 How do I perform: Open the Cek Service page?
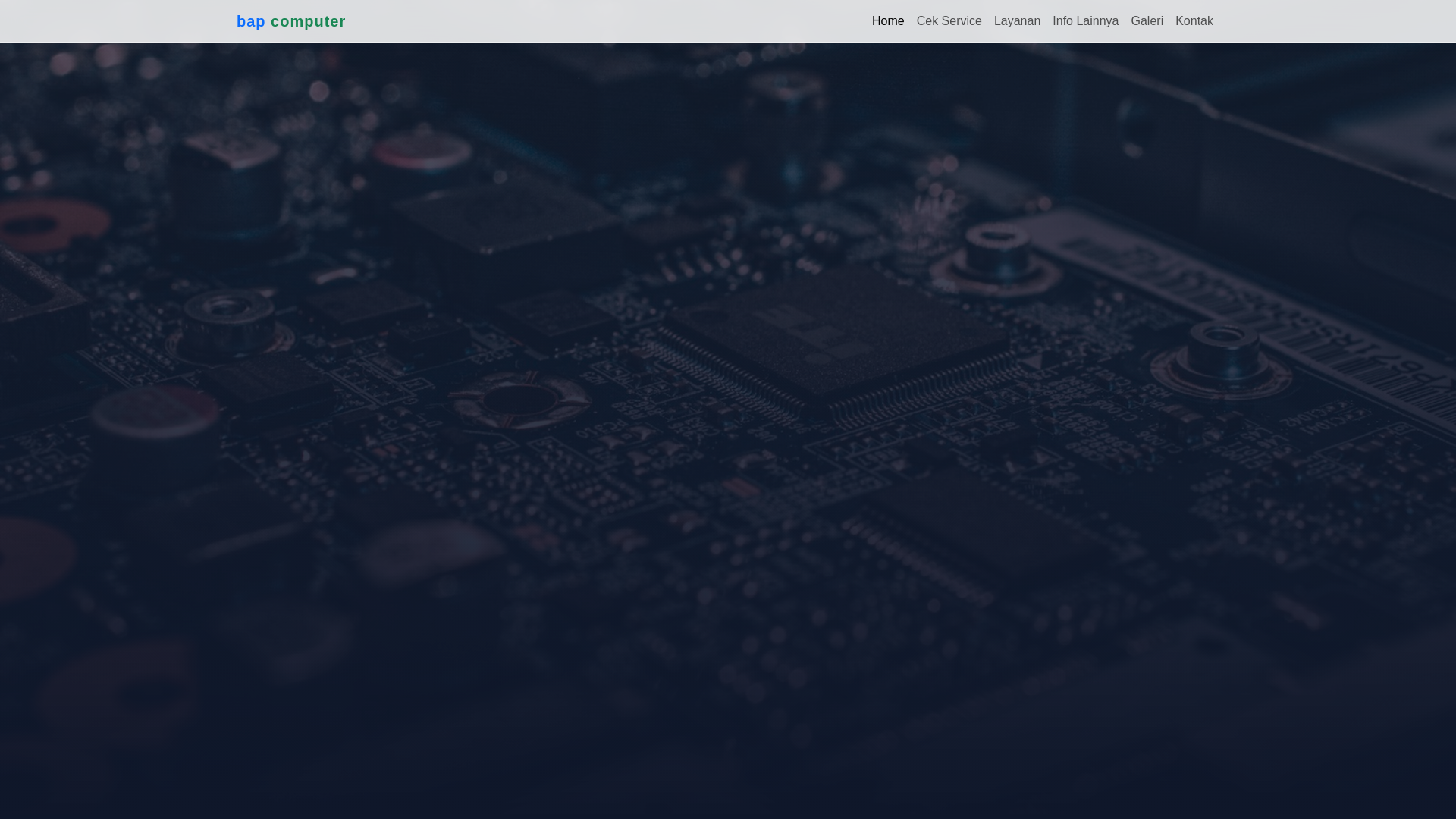pyautogui.click(x=949, y=21)
